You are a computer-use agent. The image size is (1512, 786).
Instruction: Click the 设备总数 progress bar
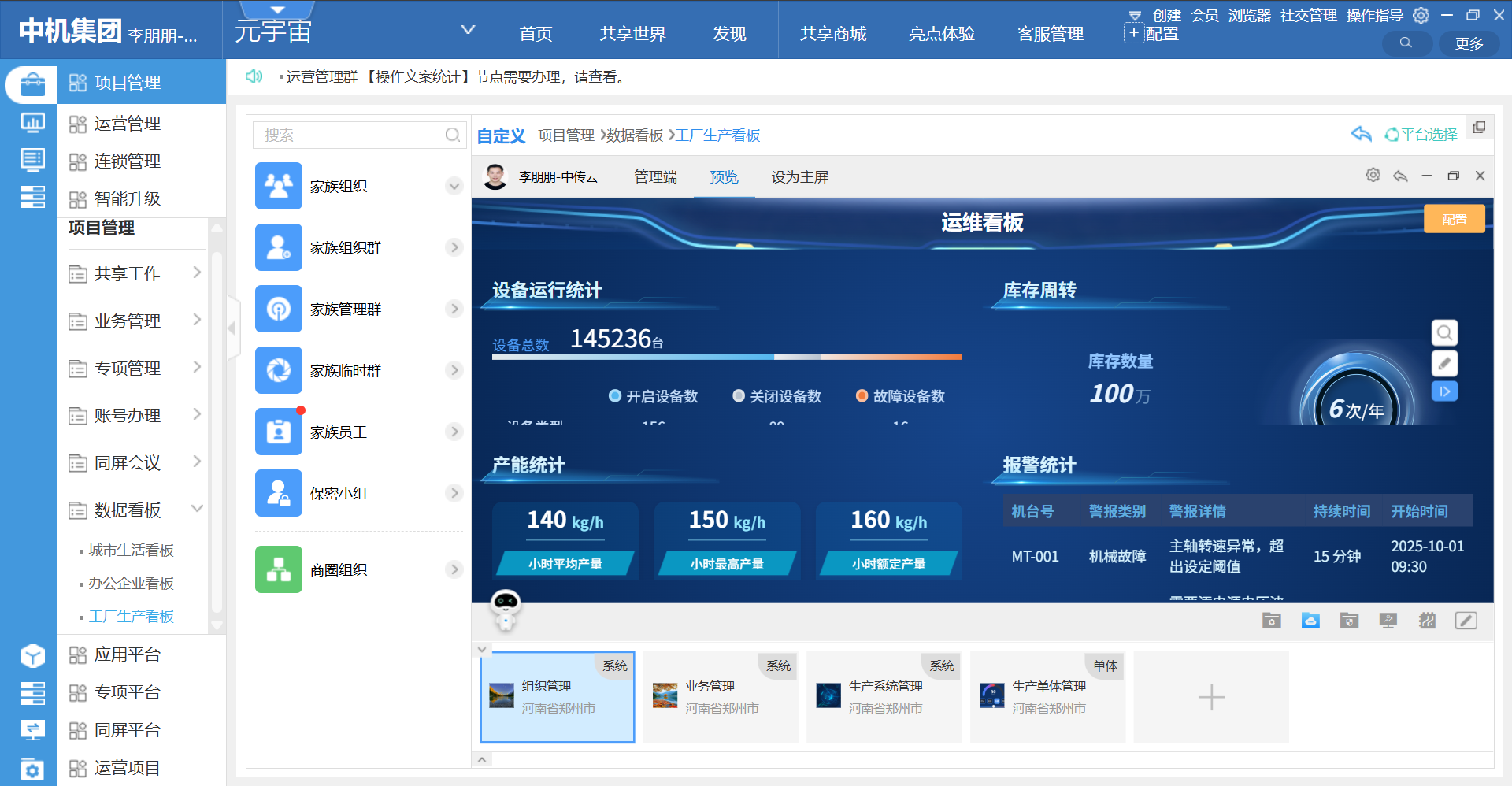click(x=726, y=358)
